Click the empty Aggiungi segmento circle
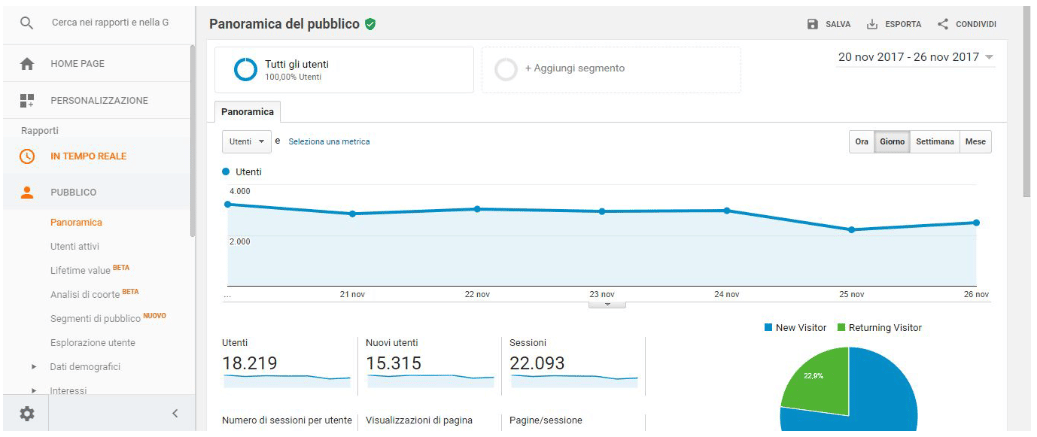 [506, 69]
